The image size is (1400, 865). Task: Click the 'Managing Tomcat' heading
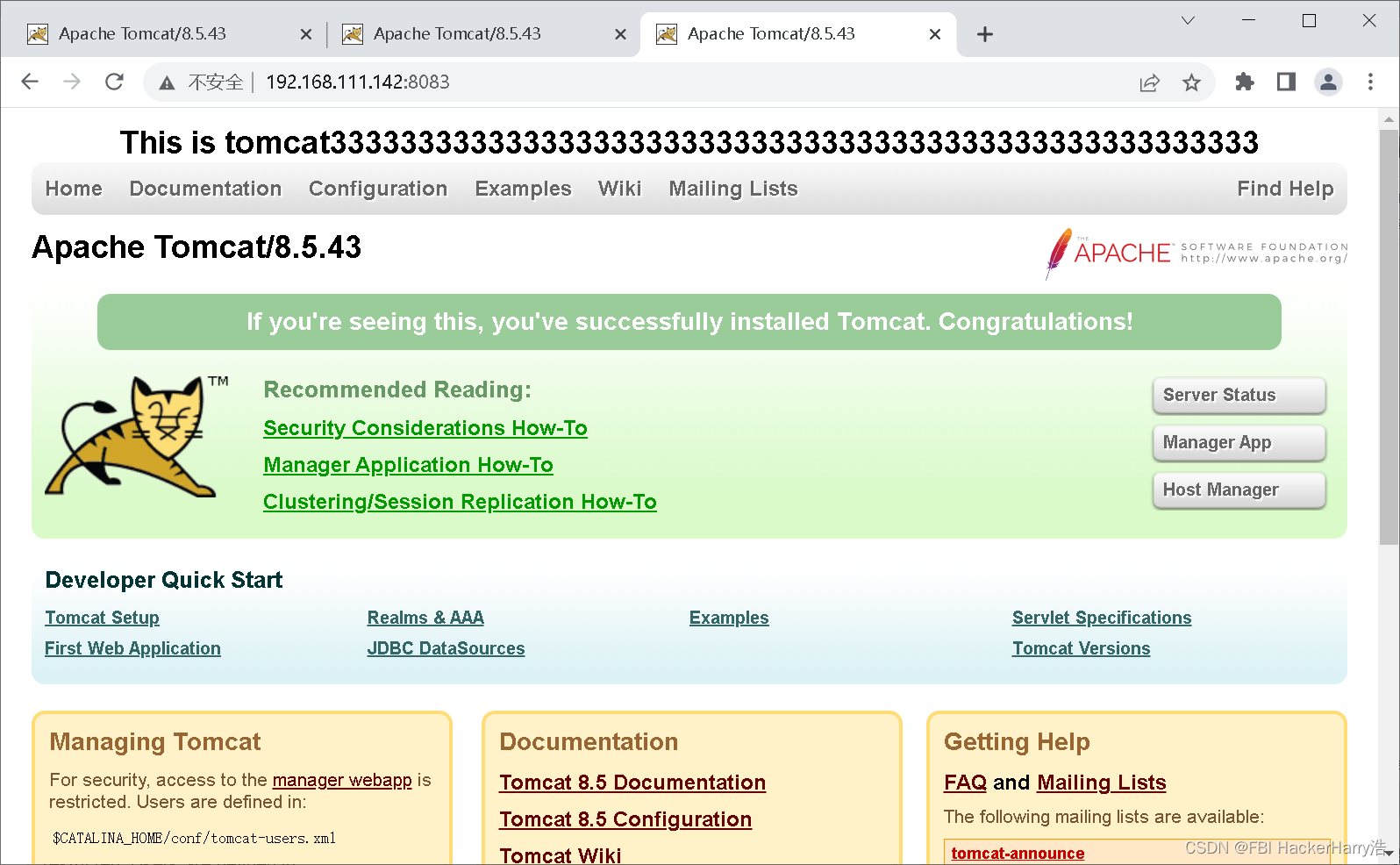[155, 742]
